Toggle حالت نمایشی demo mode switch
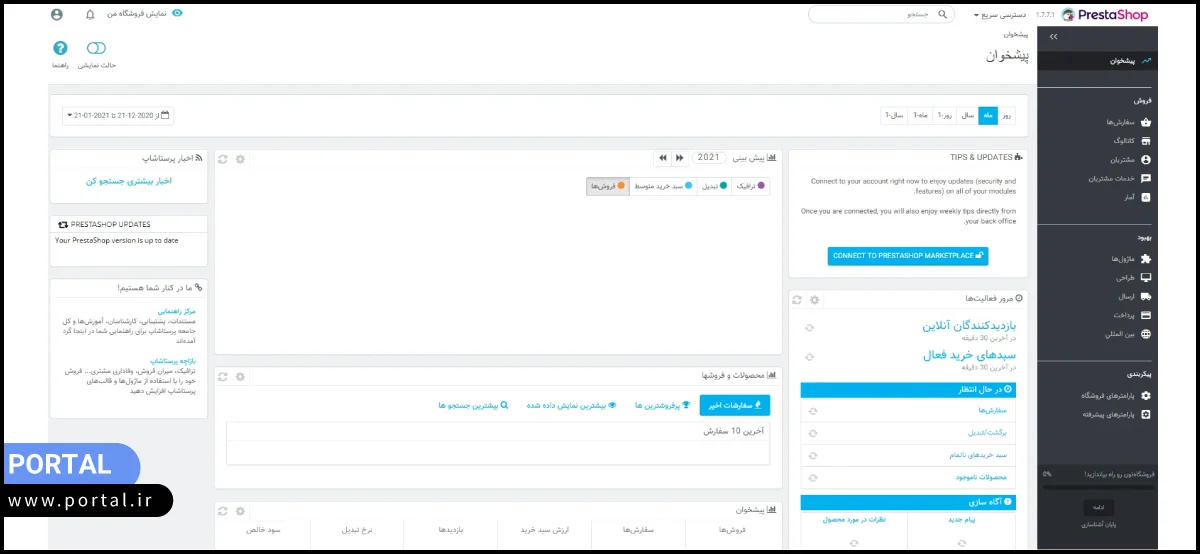 click(x=96, y=48)
